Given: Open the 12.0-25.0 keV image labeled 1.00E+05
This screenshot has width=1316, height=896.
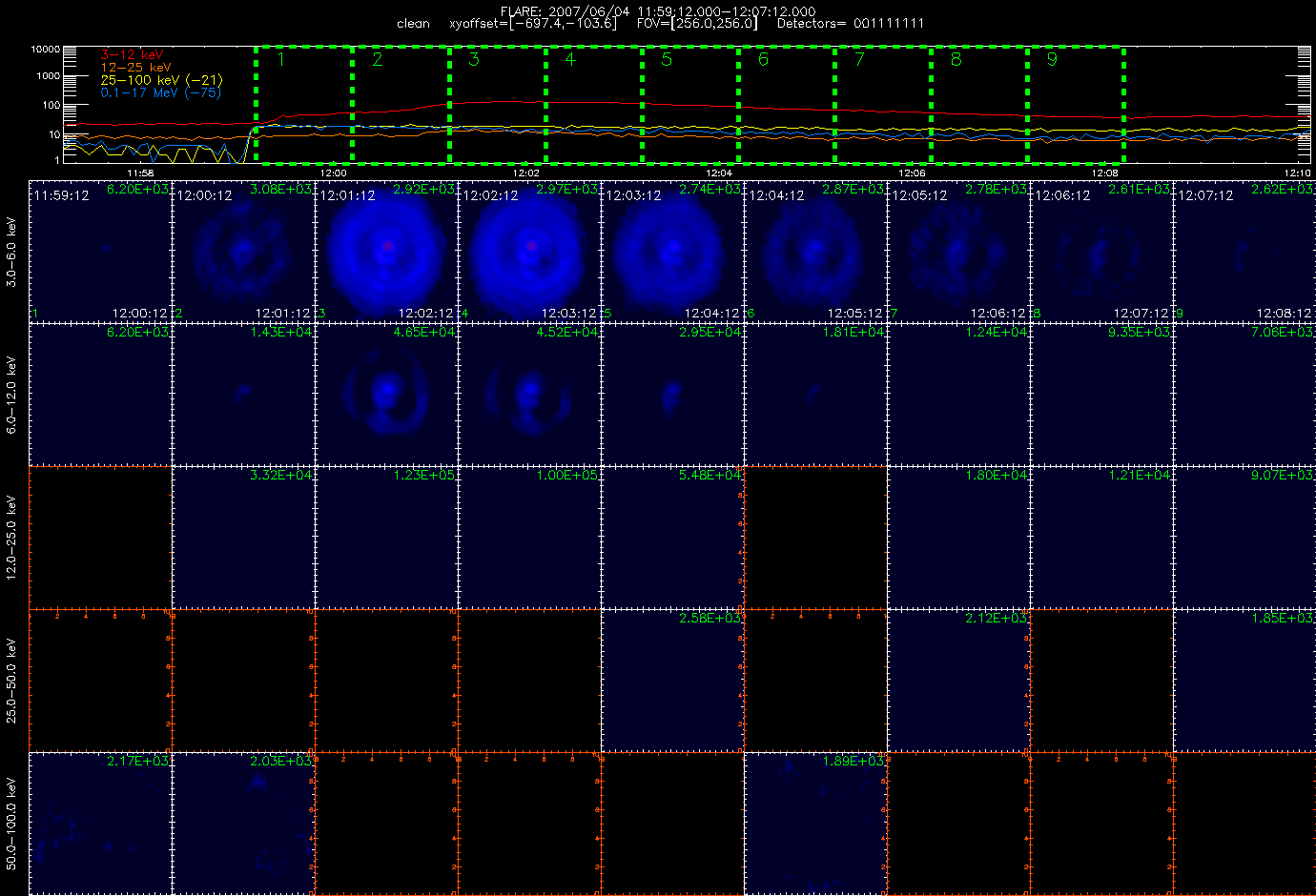Looking at the screenshot, I should tap(530, 537).
